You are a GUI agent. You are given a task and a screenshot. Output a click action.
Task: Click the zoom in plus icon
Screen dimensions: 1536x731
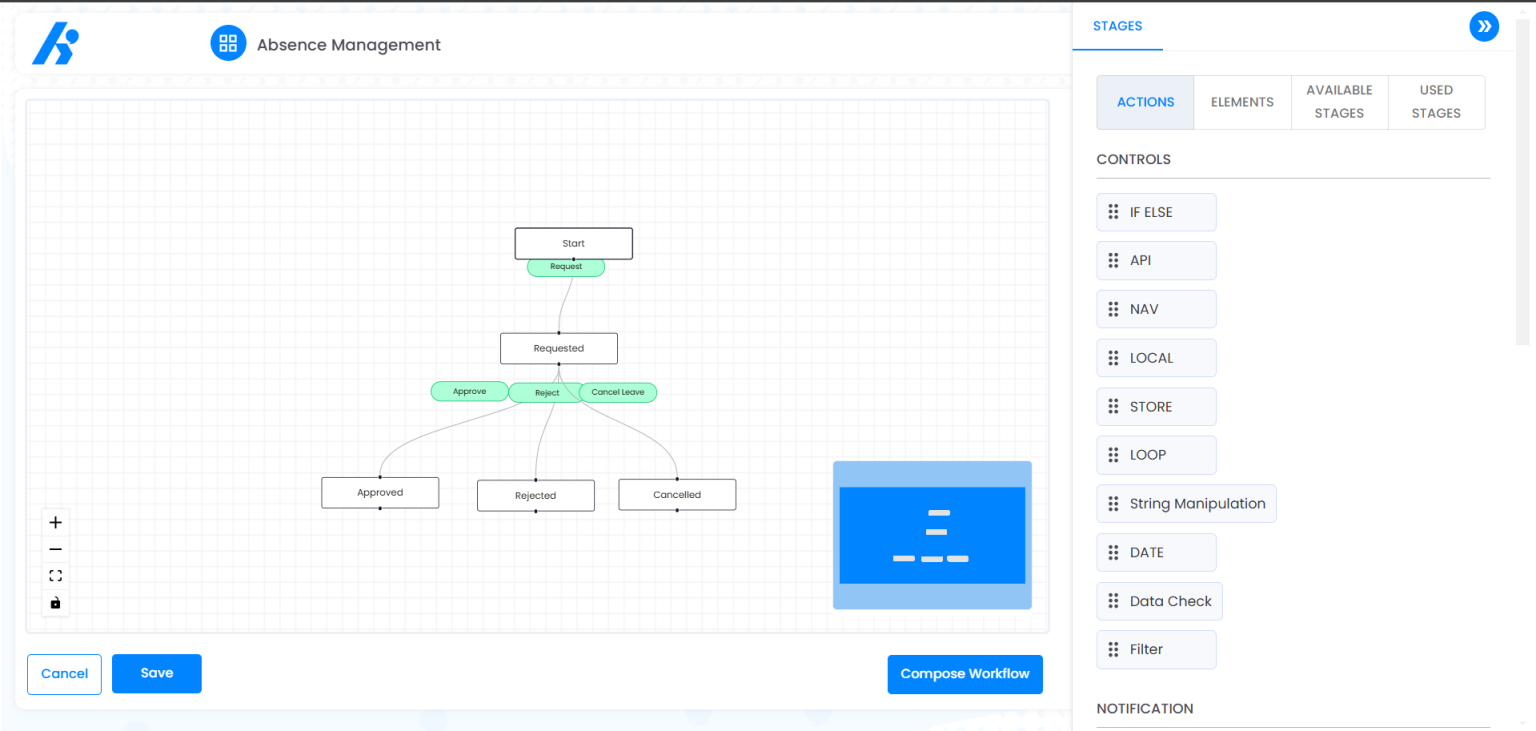(x=56, y=522)
